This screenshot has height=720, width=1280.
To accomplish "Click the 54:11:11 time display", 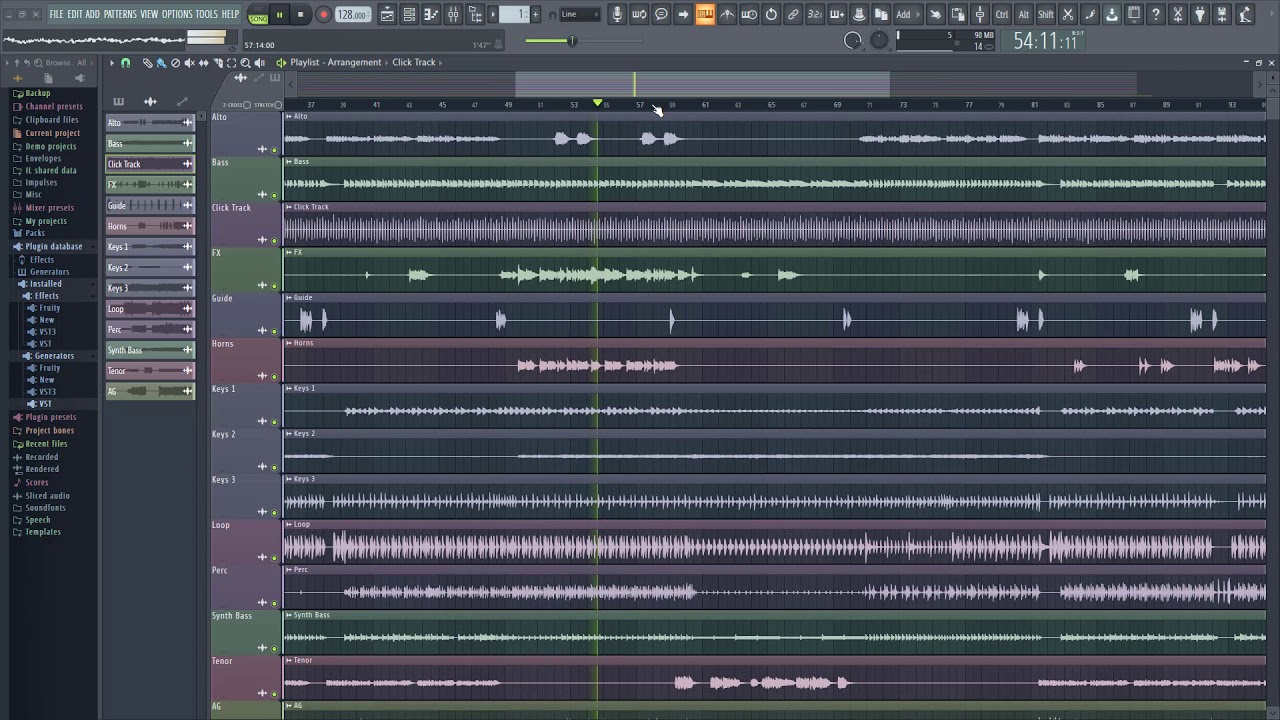I will tap(1045, 41).
